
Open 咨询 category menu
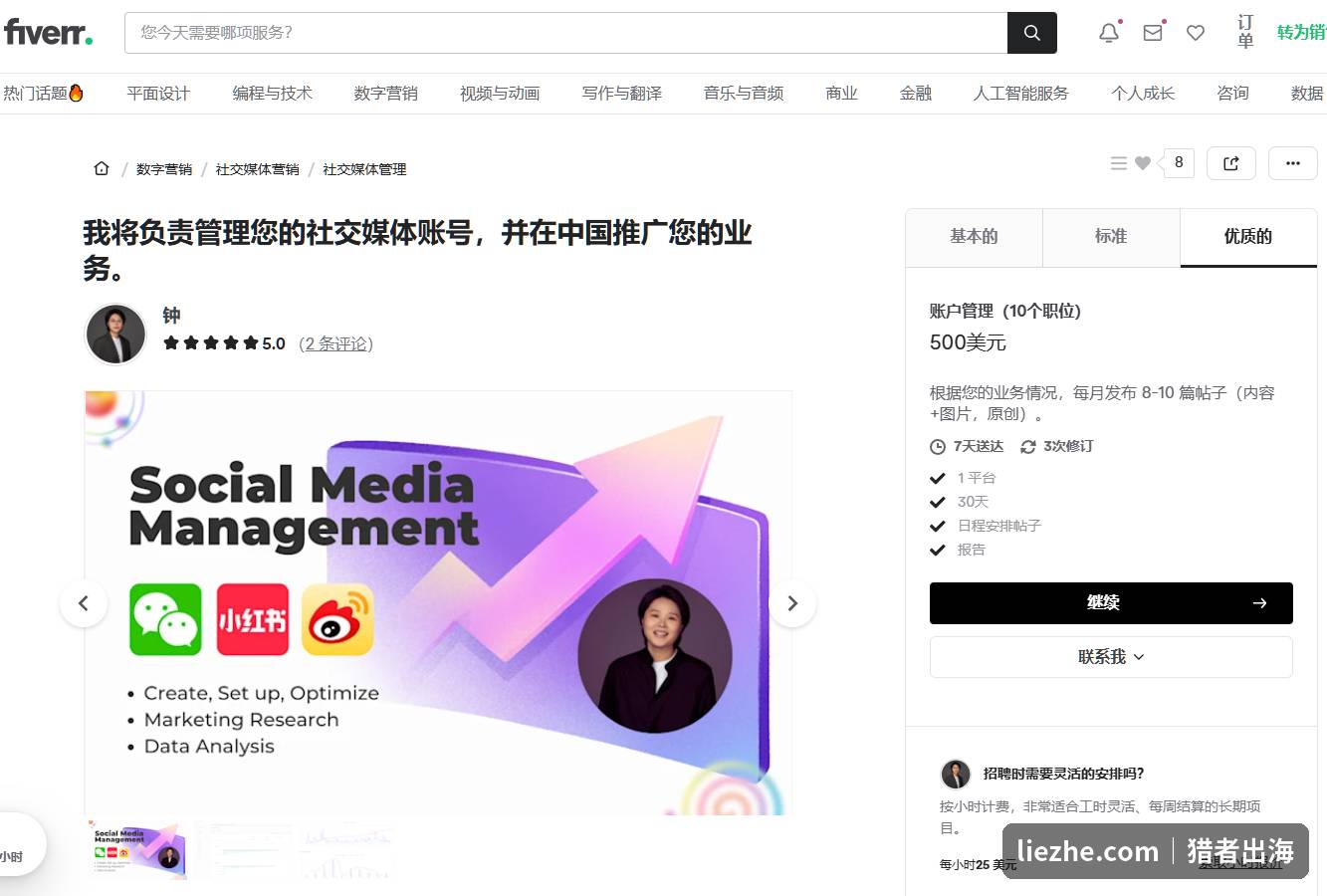pyautogui.click(x=1232, y=93)
